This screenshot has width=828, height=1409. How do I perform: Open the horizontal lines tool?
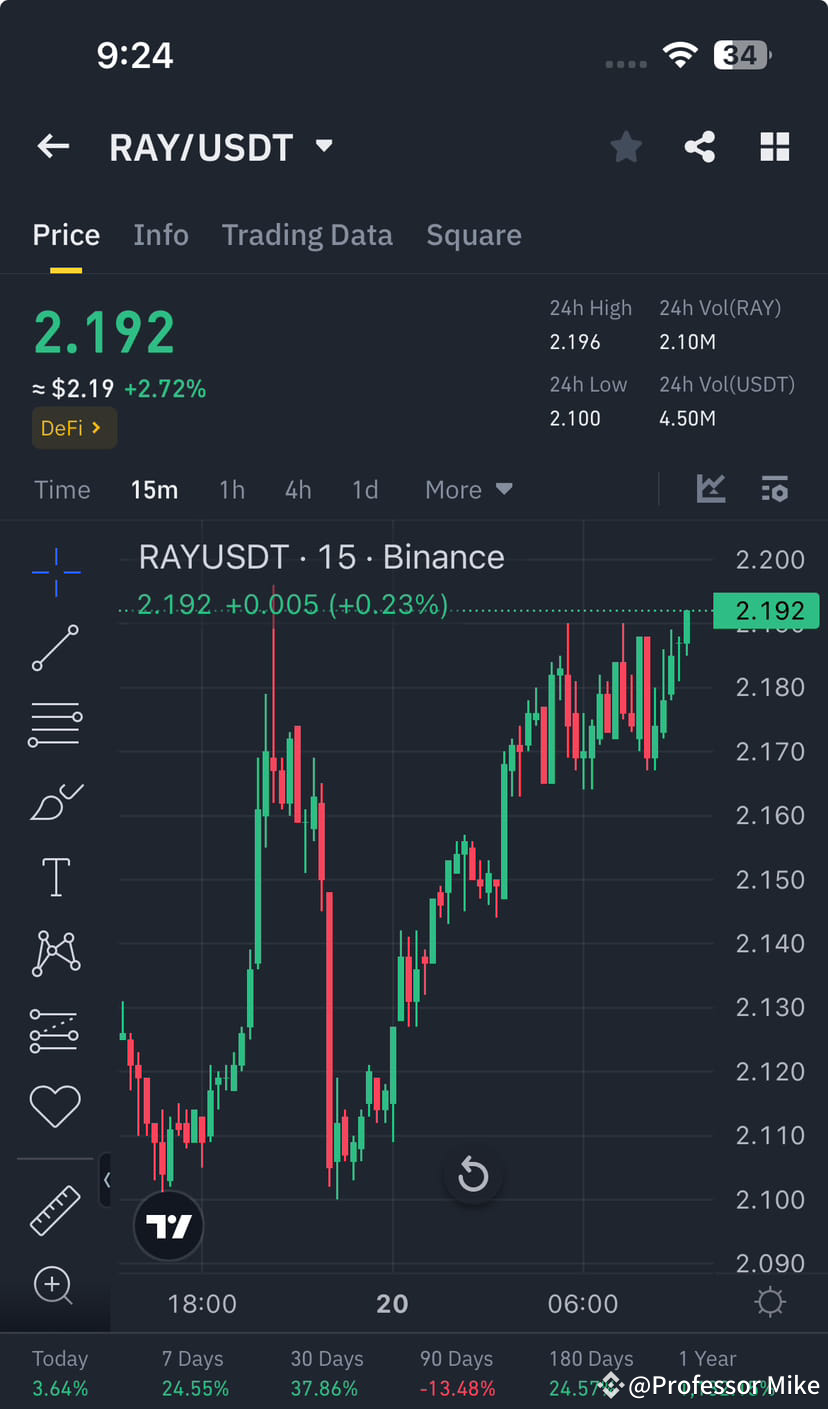tap(54, 724)
